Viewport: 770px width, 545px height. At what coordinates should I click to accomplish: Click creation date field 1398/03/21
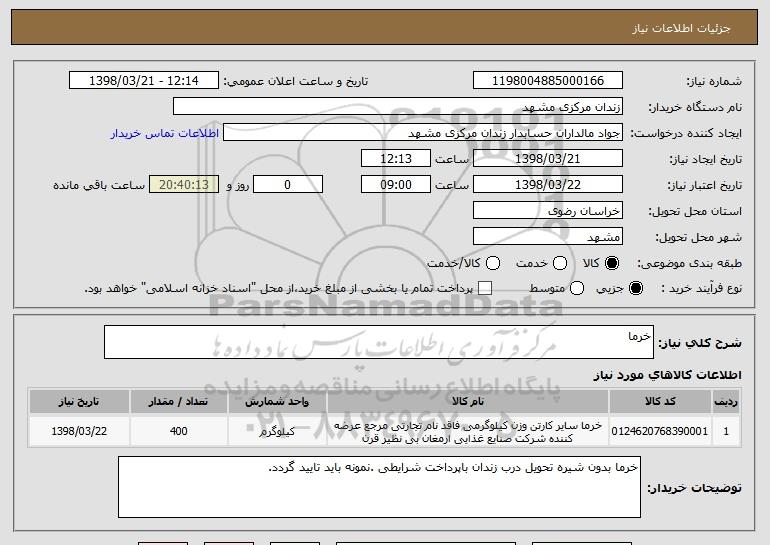548,159
